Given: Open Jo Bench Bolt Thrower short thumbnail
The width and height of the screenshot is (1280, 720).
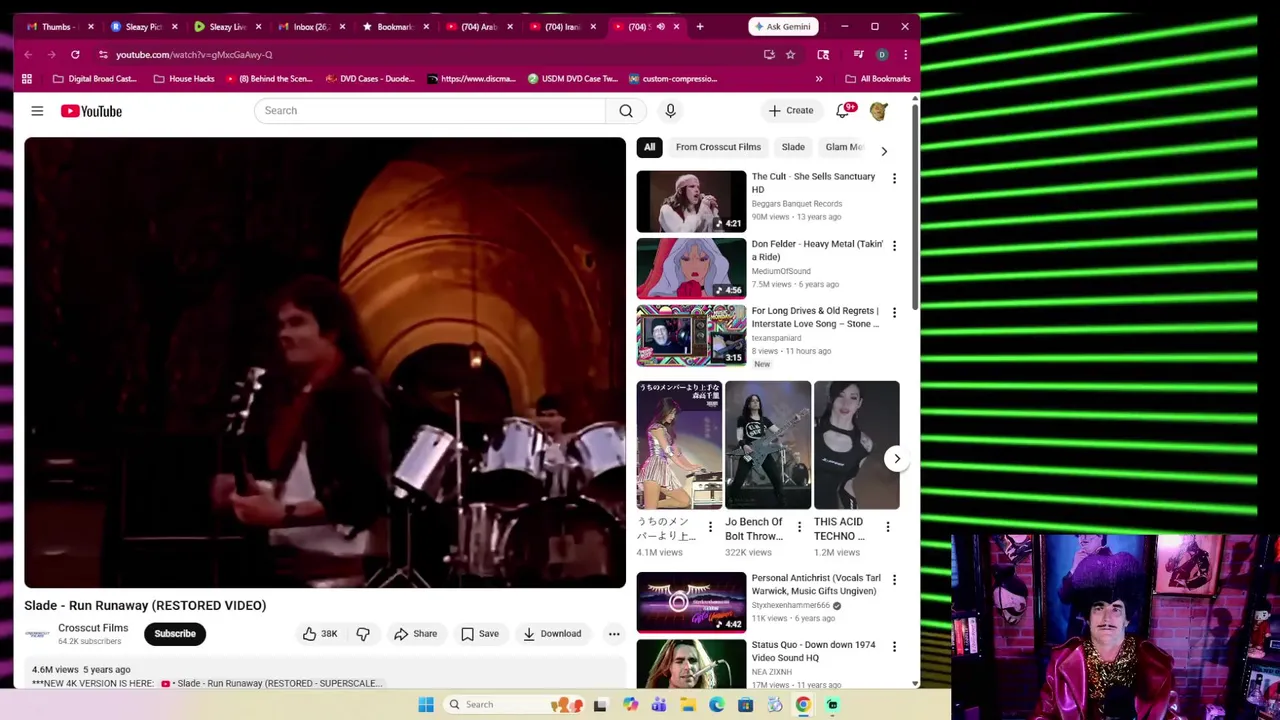Looking at the screenshot, I should [x=768, y=445].
